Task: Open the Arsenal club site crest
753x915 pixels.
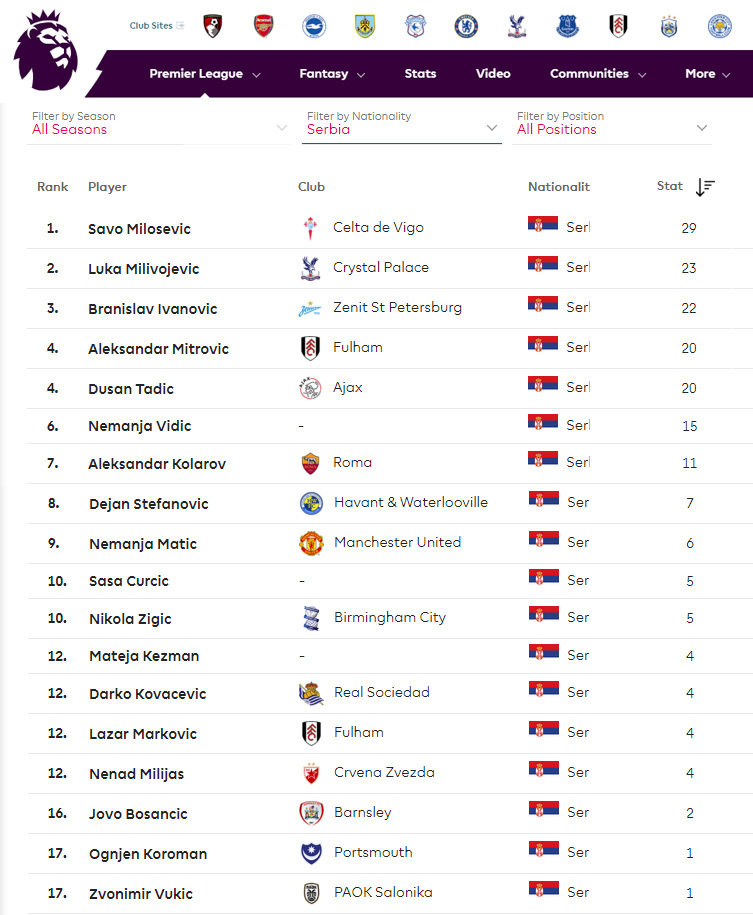Action: (263, 26)
